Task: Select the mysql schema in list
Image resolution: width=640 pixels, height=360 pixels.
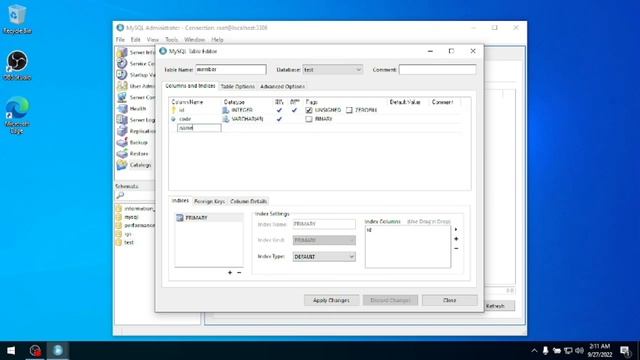Action: pos(131,217)
